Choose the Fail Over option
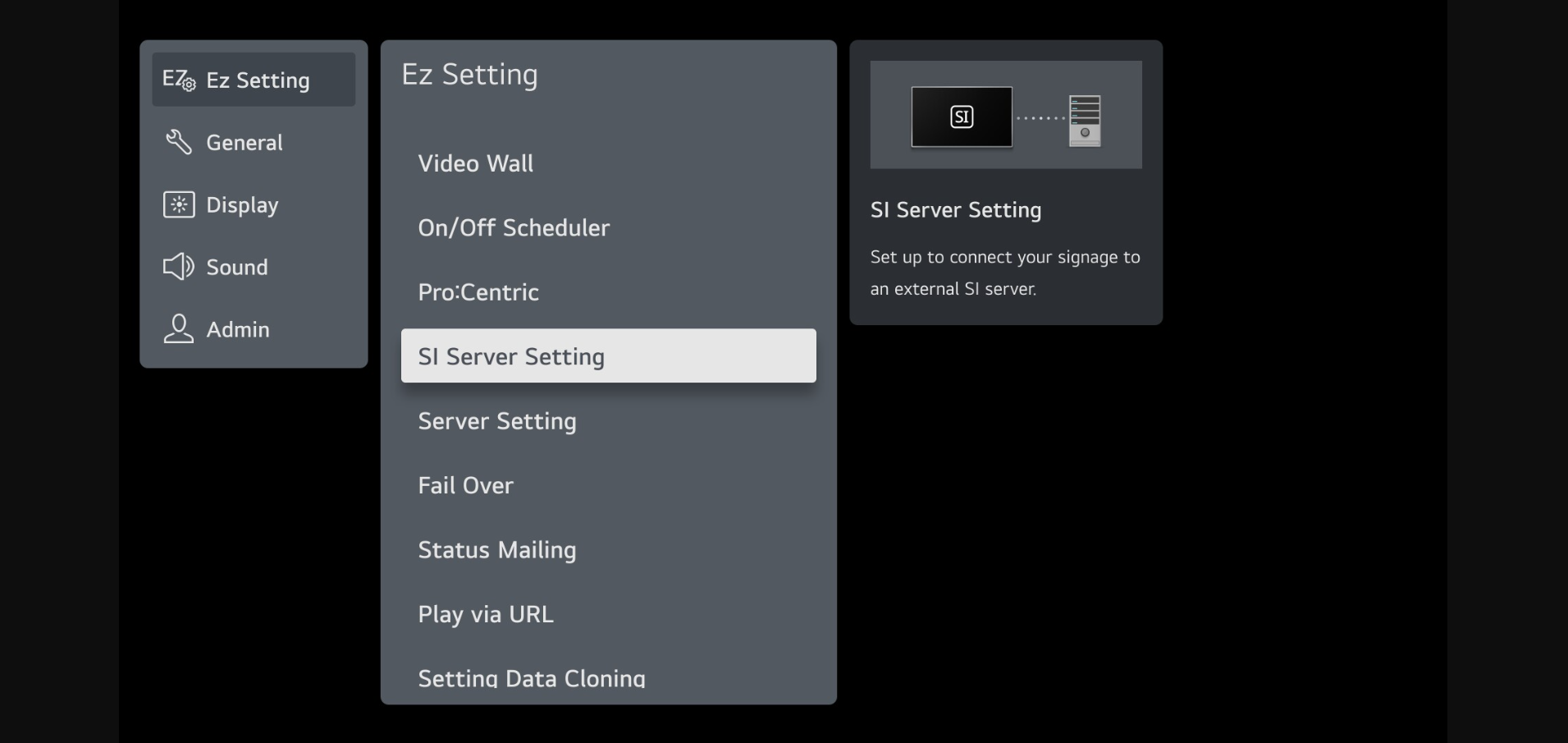The image size is (1568, 743). 466,485
